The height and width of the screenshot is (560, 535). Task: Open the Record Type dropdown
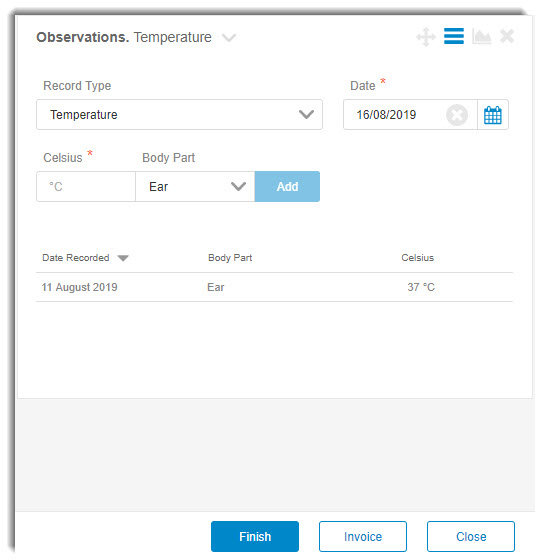click(x=179, y=115)
